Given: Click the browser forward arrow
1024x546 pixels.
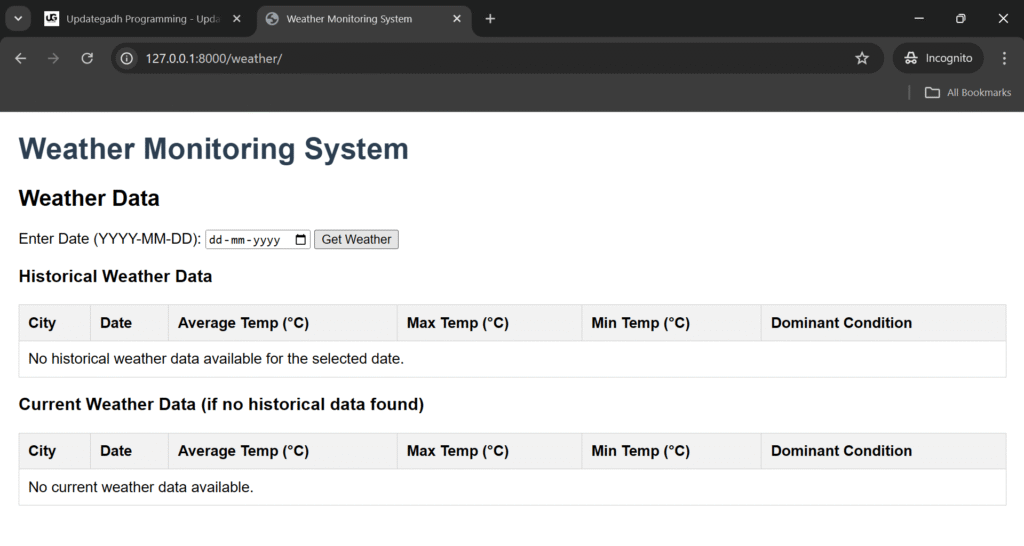Looking at the screenshot, I should click(54, 59).
